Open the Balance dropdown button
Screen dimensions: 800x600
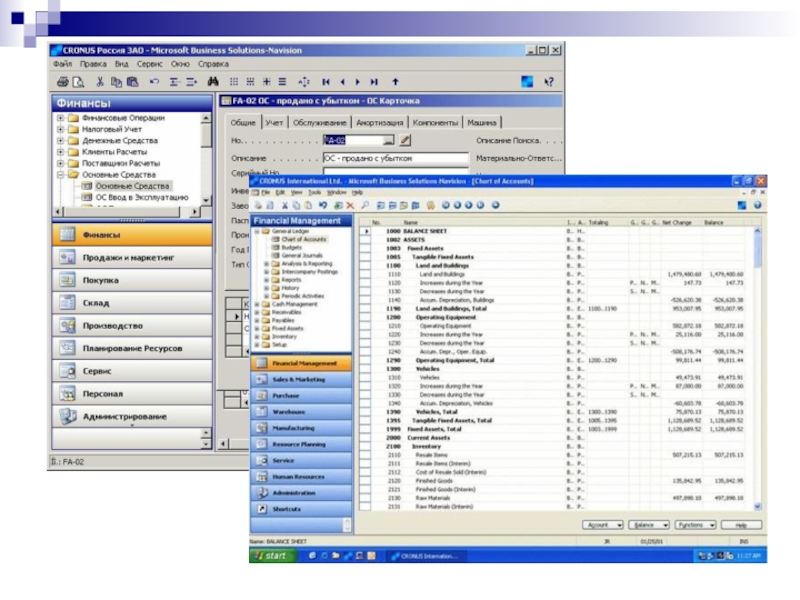[x=649, y=525]
